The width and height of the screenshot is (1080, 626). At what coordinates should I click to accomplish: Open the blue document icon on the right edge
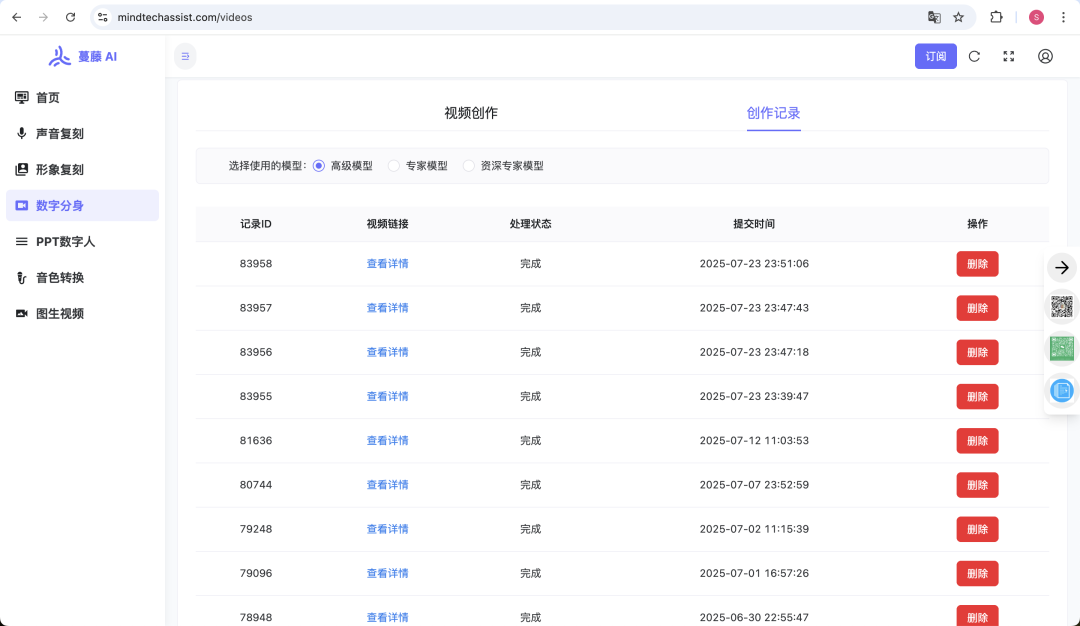1061,390
